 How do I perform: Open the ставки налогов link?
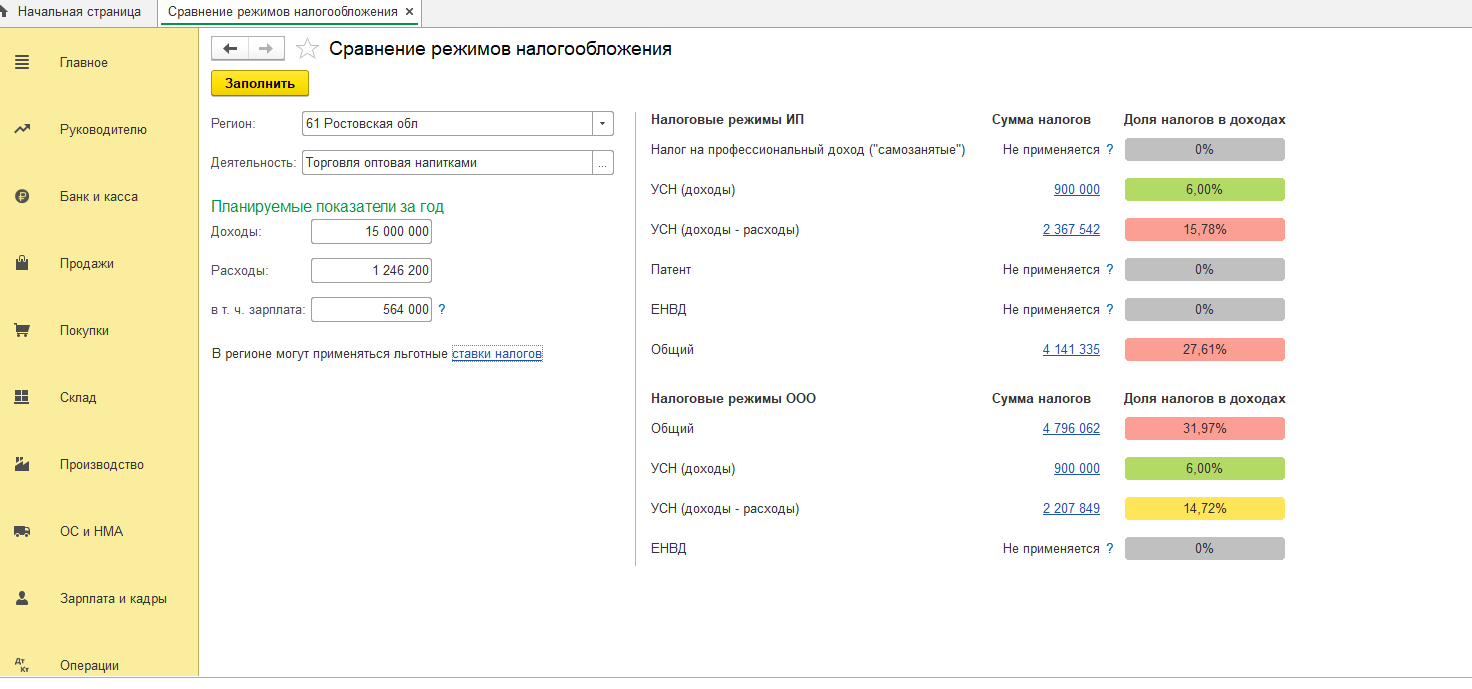[x=497, y=354]
